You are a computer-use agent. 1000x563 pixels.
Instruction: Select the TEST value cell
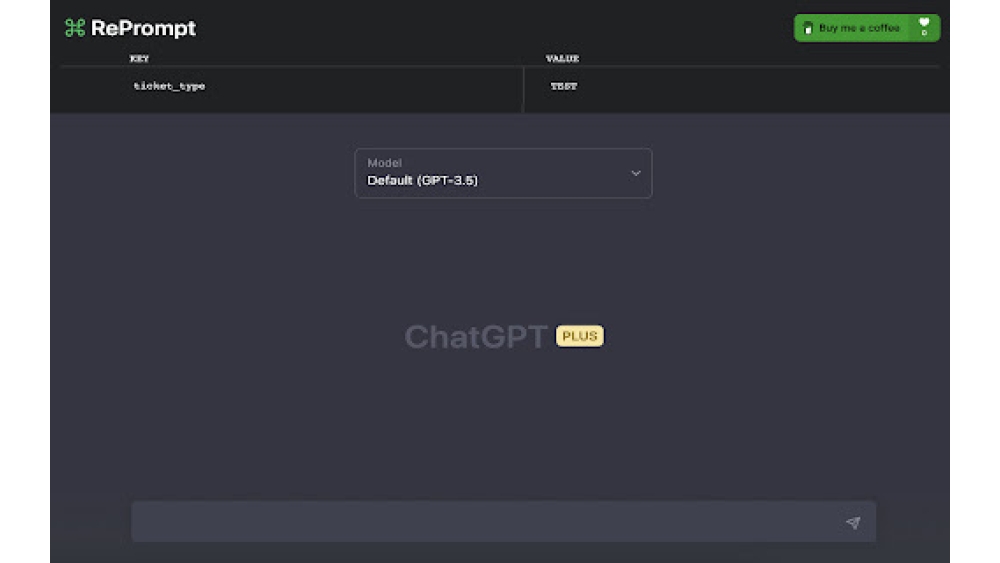click(564, 86)
